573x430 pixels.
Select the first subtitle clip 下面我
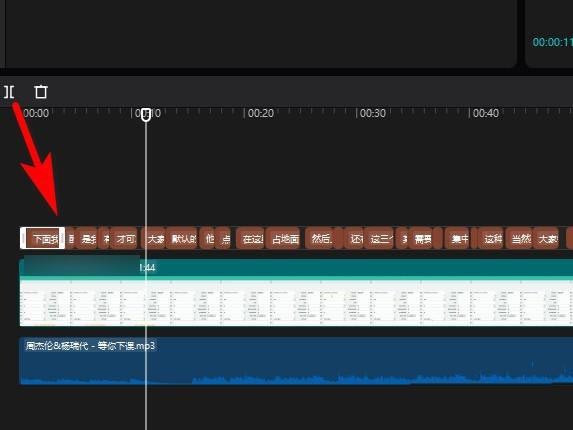click(42, 239)
